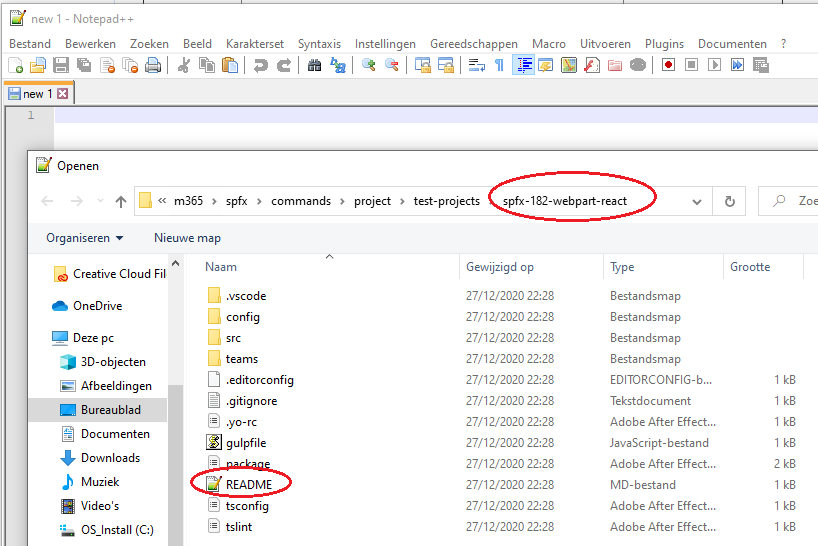This screenshot has width=818, height=546.
Task: Refresh the folder view in dialog
Action: (x=730, y=201)
